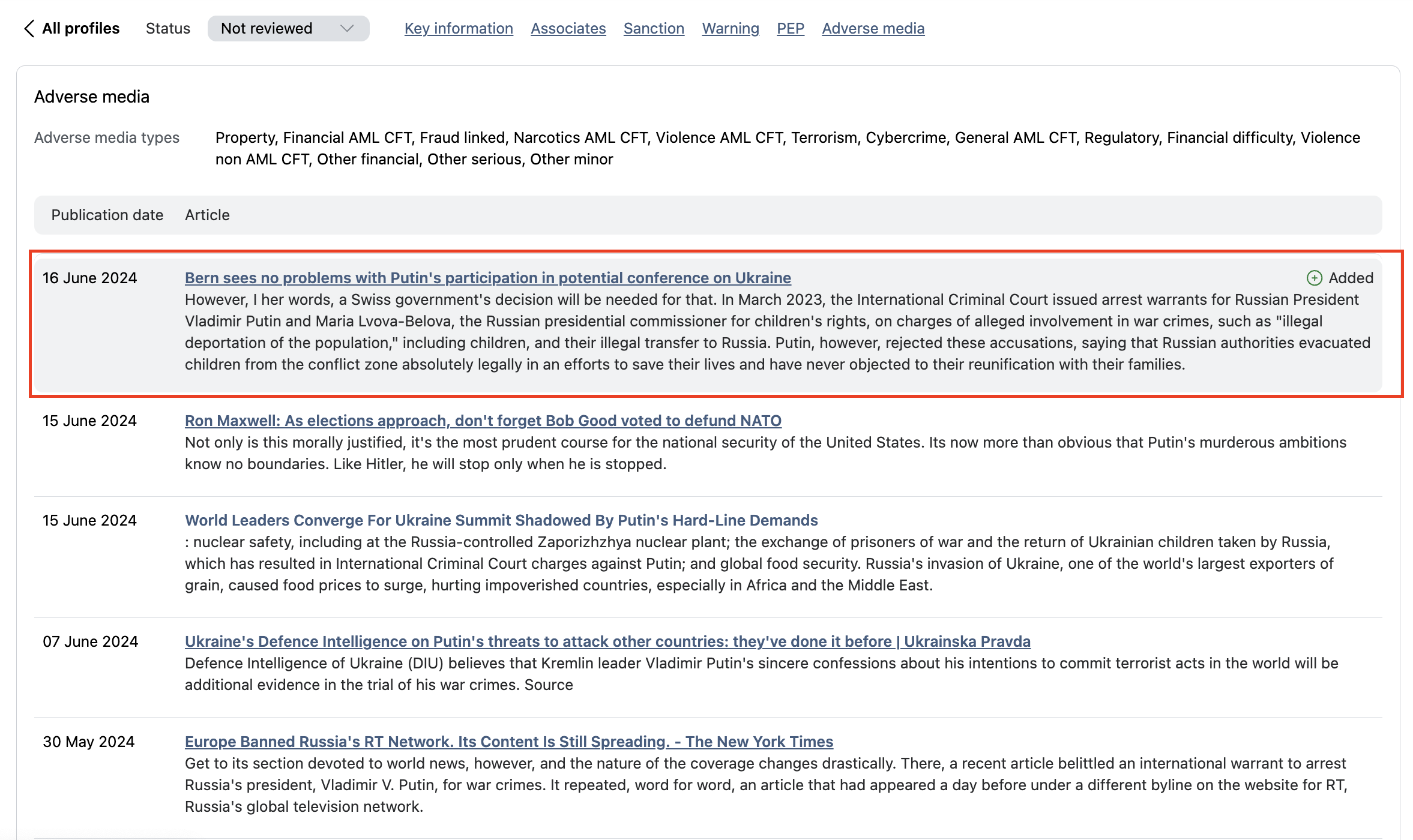The width and height of the screenshot is (1413, 840).
Task: Select Adverse media navigation link
Action: (873, 28)
